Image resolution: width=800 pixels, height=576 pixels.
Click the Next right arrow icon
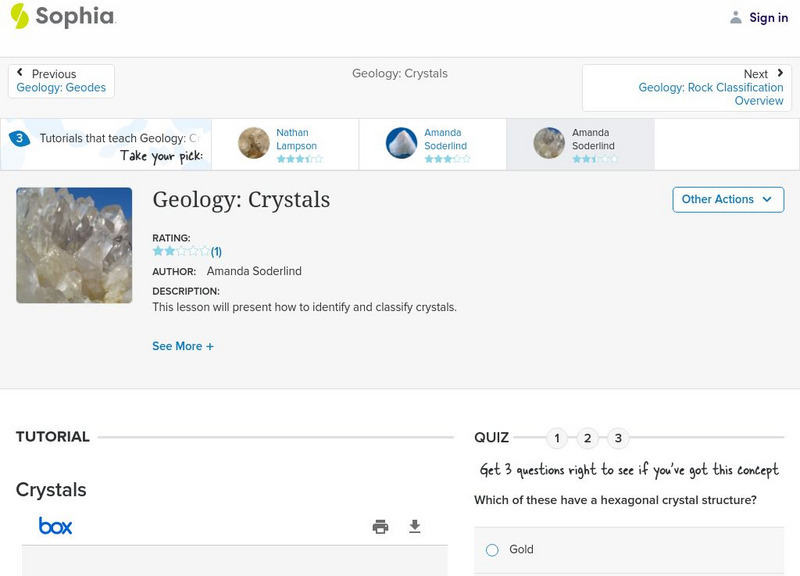tap(780, 73)
